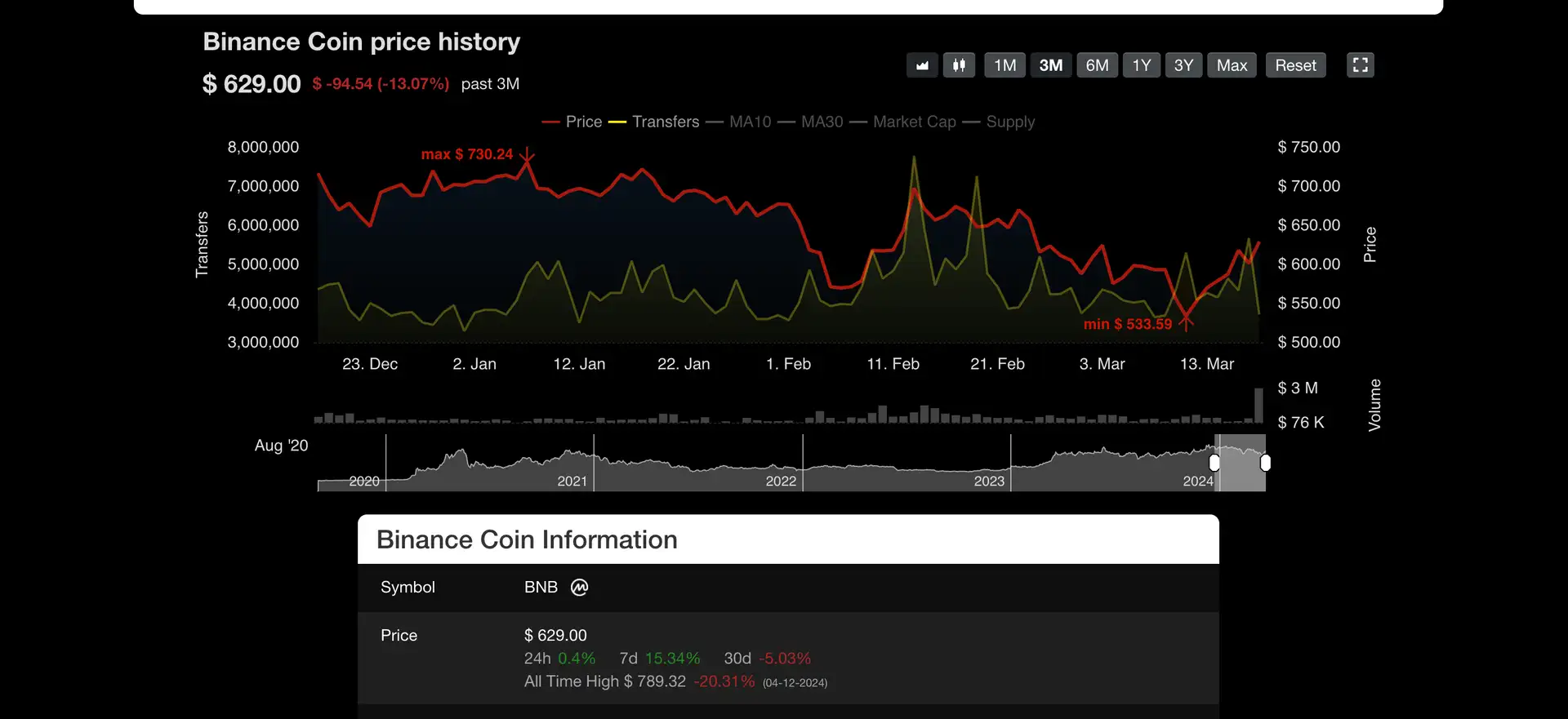The height and width of the screenshot is (719, 1568).
Task: Select the 1M time range
Action: (1004, 65)
